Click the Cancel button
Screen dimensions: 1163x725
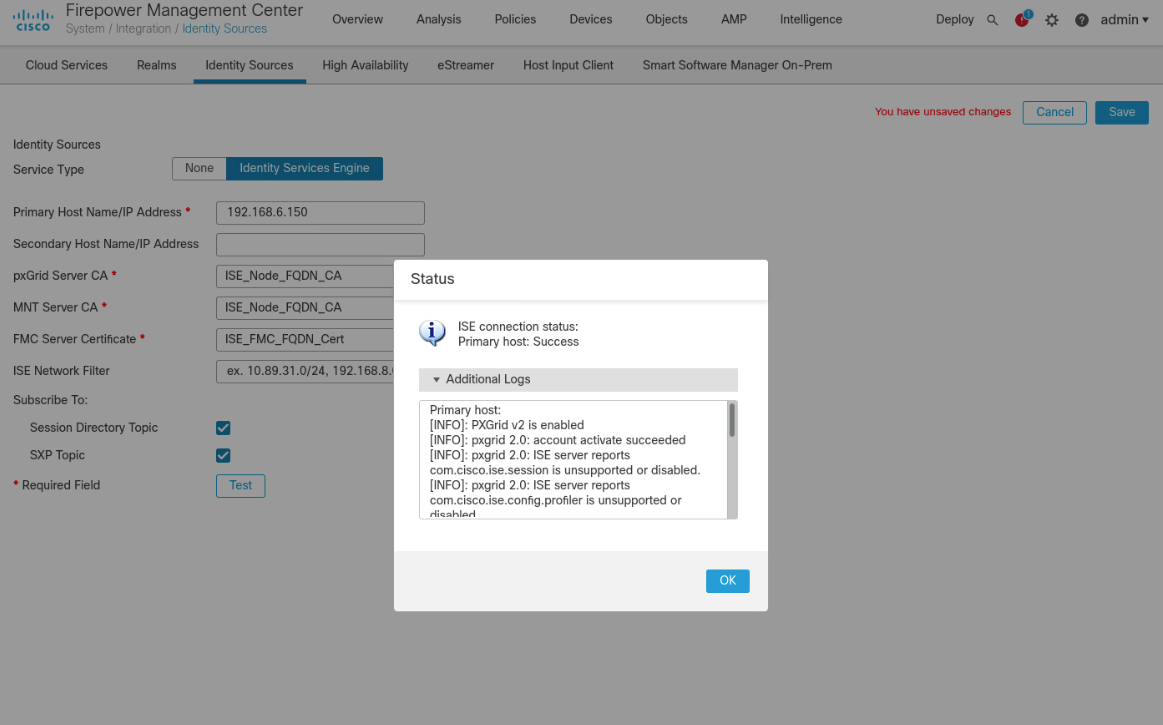click(1054, 113)
